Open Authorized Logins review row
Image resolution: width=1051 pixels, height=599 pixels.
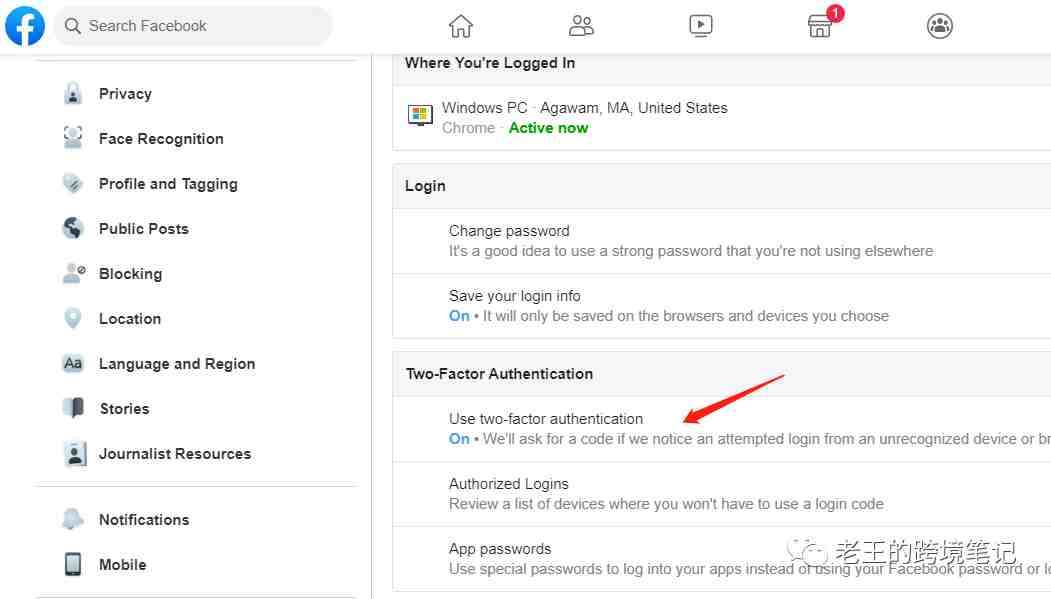coord(721,494)
